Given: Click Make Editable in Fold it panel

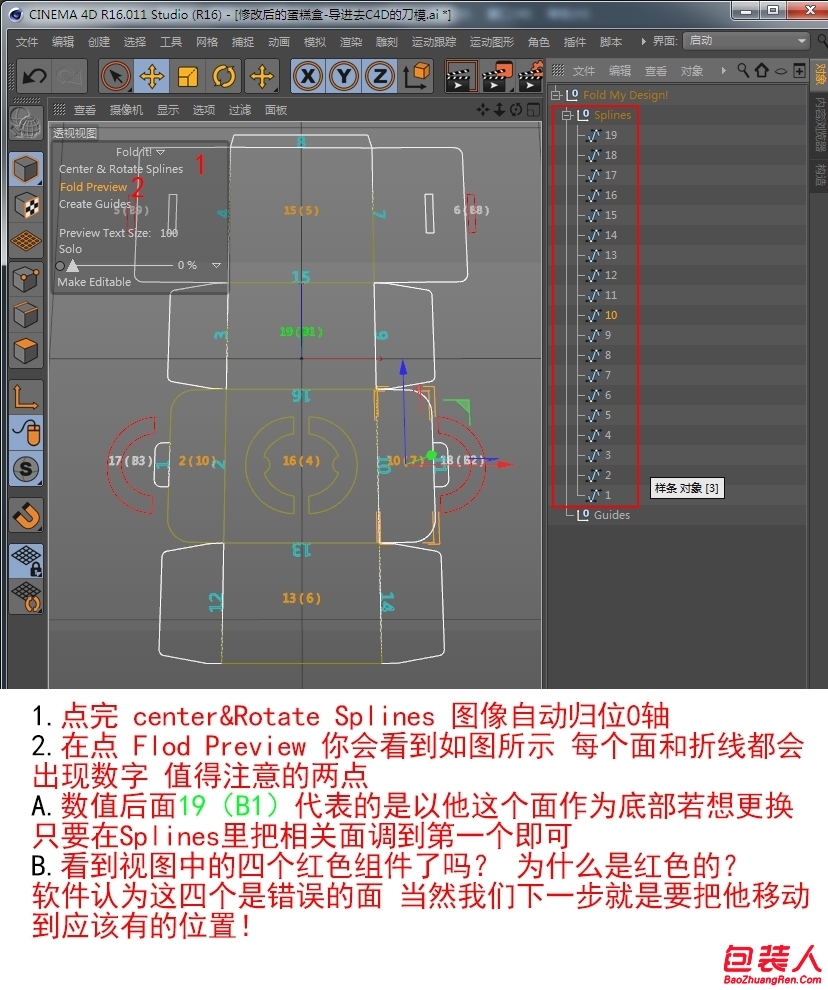Looking at the screenshot, I should click(x=94, y=282).
